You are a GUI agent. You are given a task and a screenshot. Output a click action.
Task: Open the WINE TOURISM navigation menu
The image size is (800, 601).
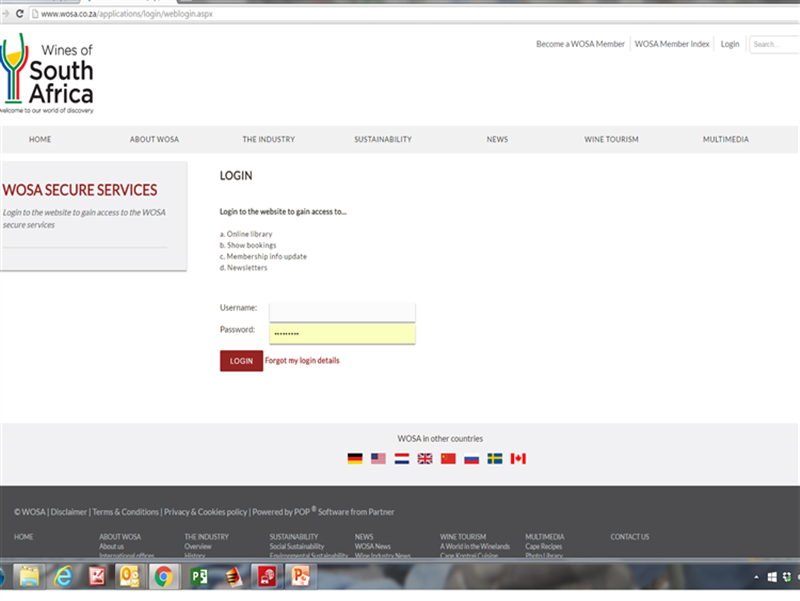[611, 139]
